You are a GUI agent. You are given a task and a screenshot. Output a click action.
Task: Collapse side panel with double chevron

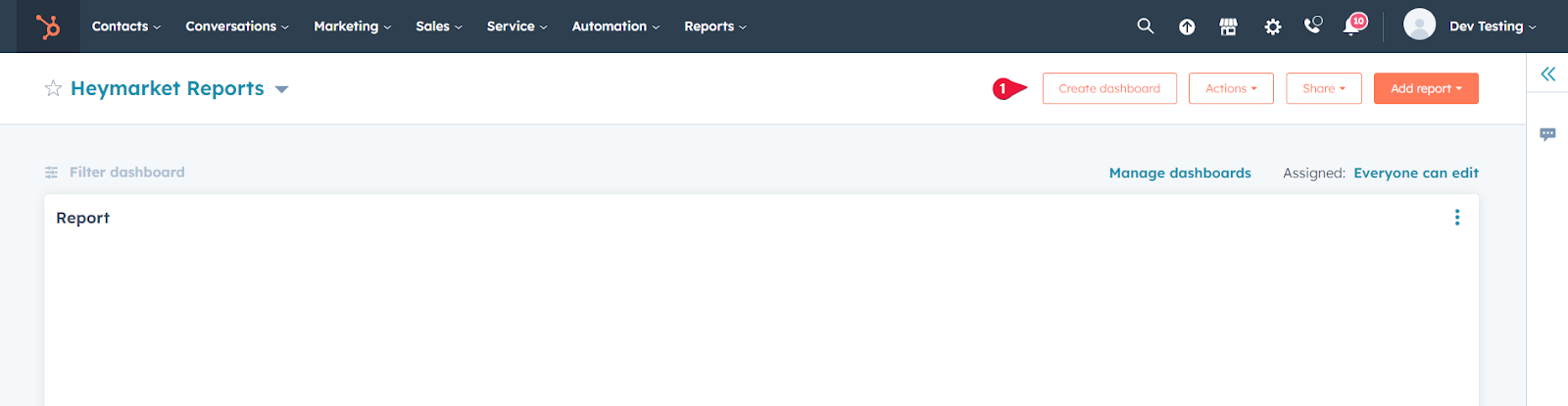(1547, 74)
